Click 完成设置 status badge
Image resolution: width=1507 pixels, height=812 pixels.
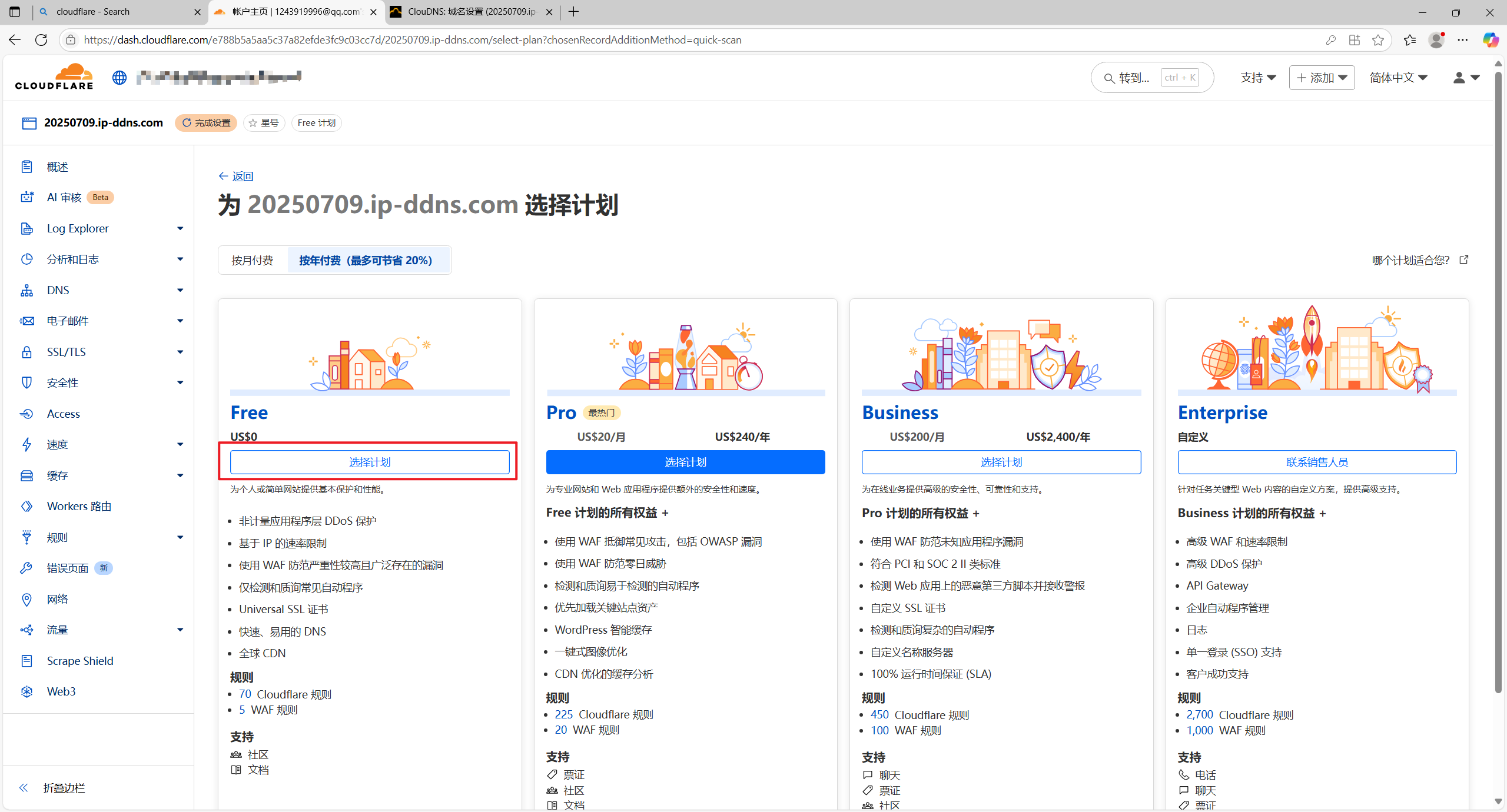click(206, 122)
